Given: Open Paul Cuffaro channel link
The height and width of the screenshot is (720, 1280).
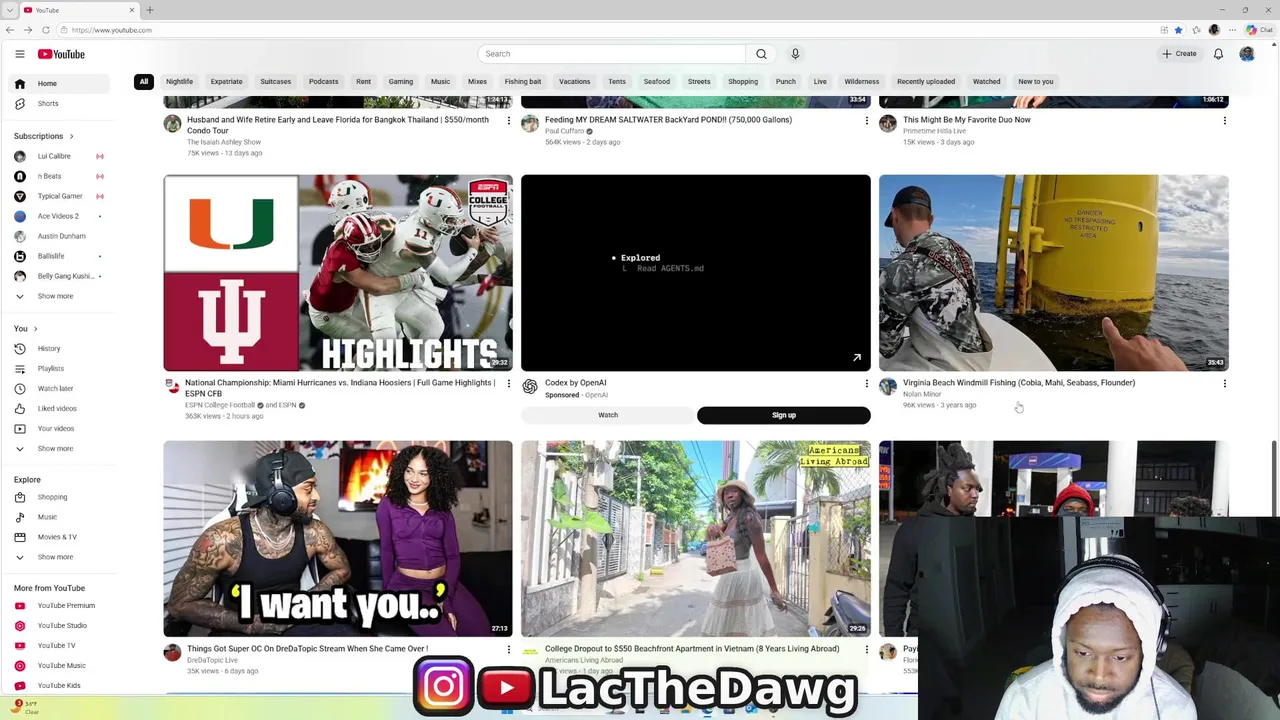Looking at the screenshot, I should [564, 131].
